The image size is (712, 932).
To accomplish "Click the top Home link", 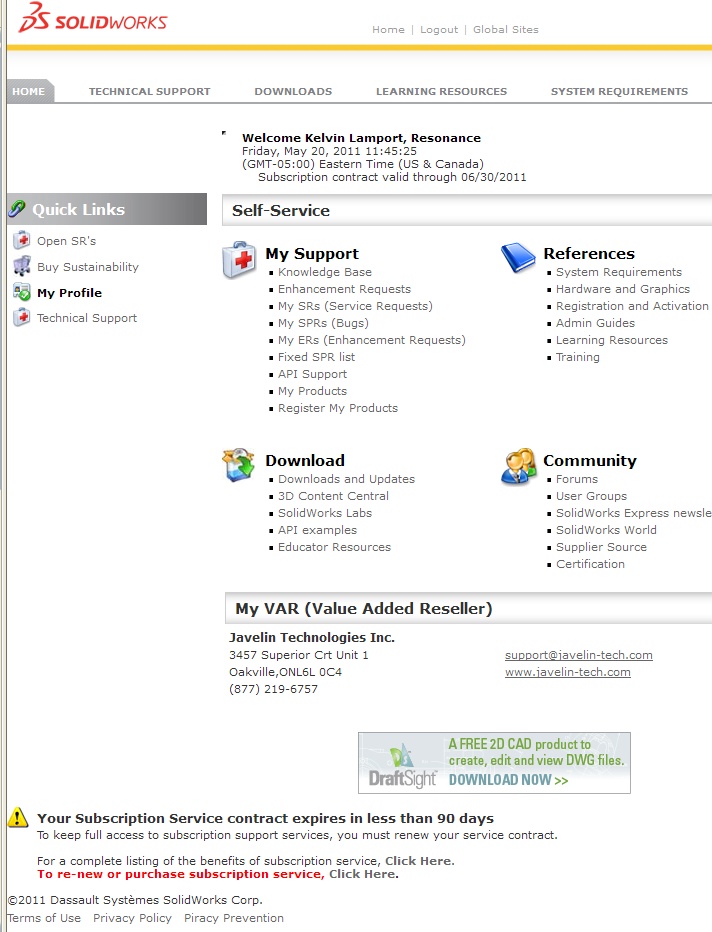I will [388, 30].
